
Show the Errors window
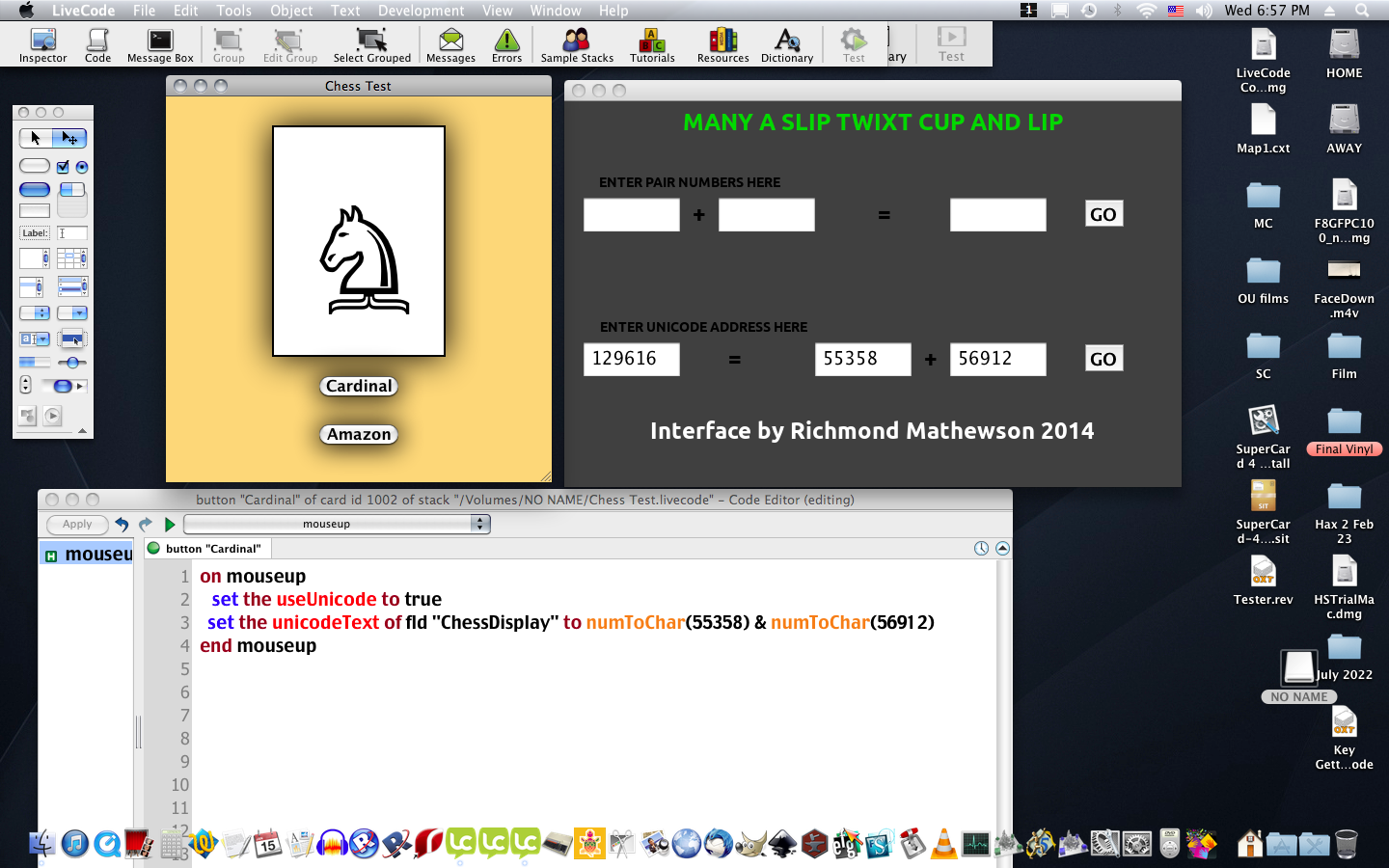click(x=506, y=45)
